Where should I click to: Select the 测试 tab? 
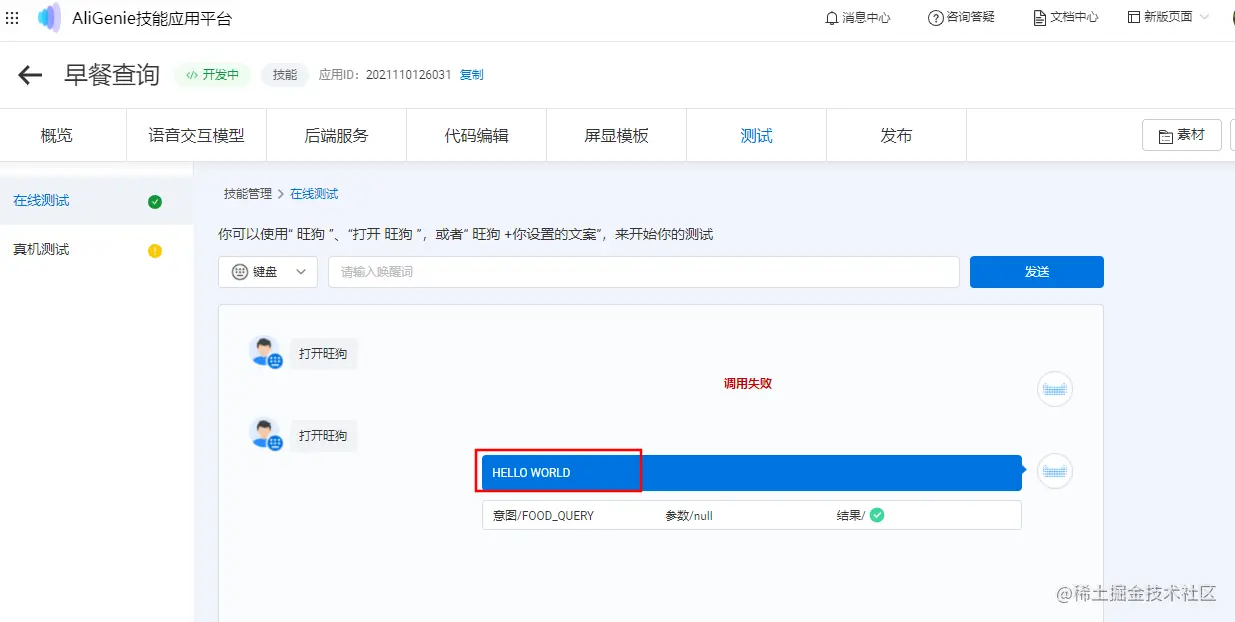[757, 136]
